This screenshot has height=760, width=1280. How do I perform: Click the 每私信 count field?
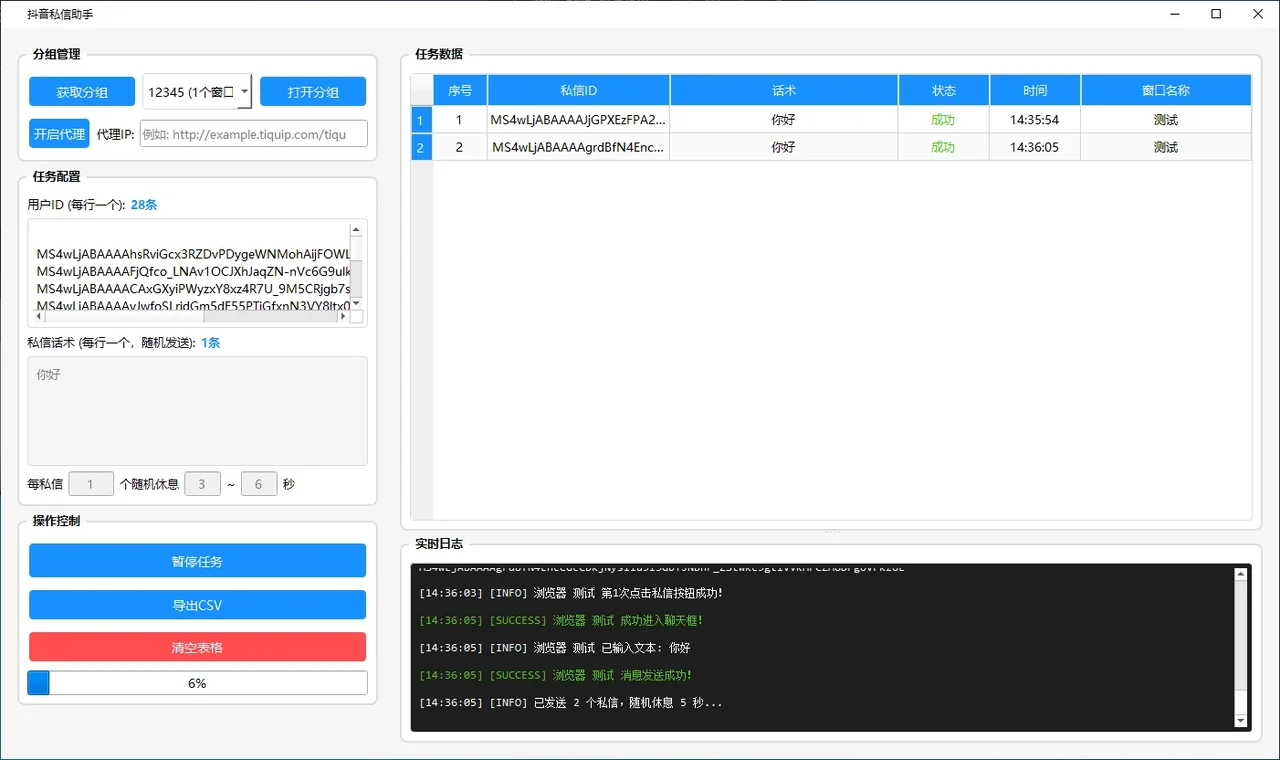(91, 484)
